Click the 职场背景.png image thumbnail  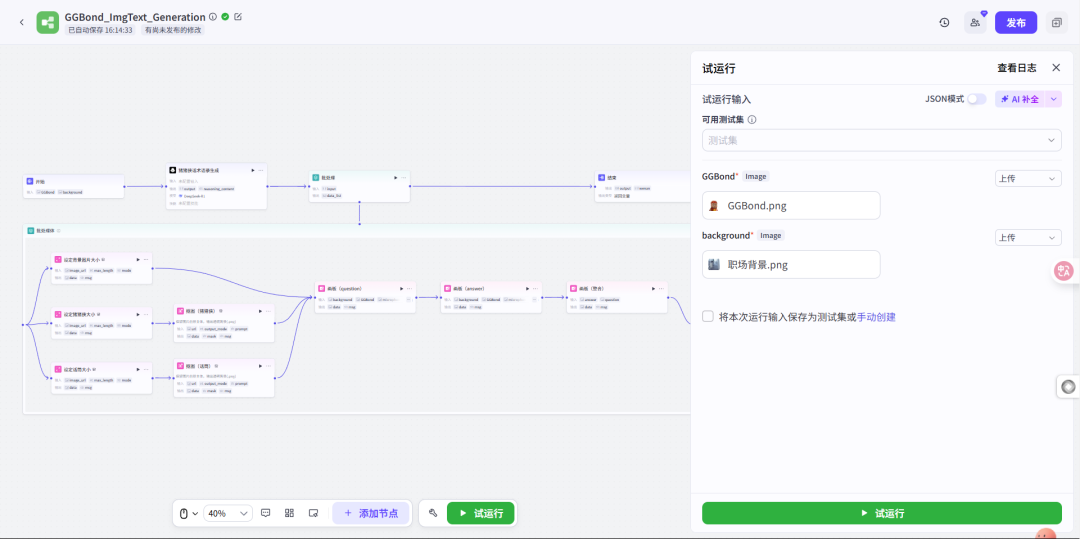click(714, 264)
